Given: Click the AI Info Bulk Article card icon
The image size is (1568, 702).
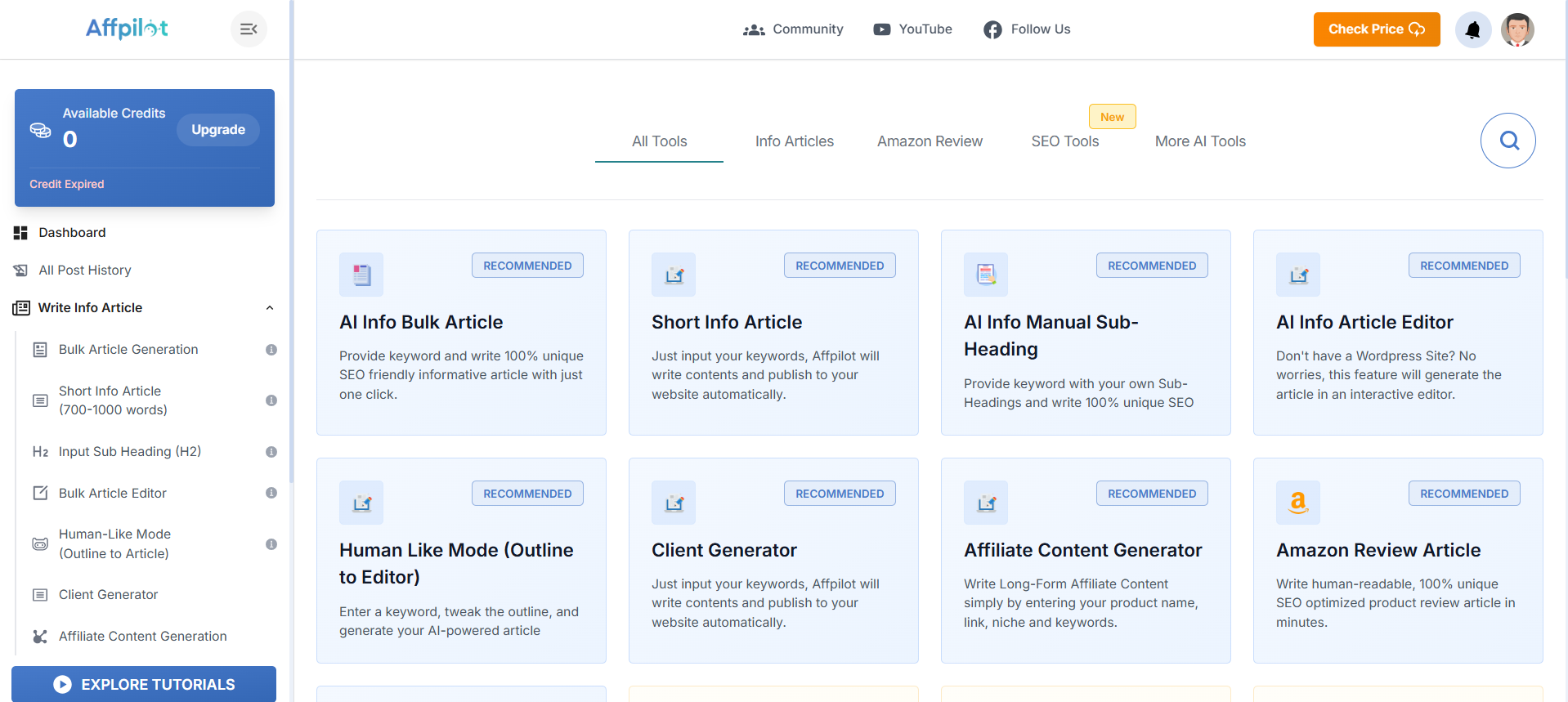Looking at the screenshot, I should (x=361, y=275).
